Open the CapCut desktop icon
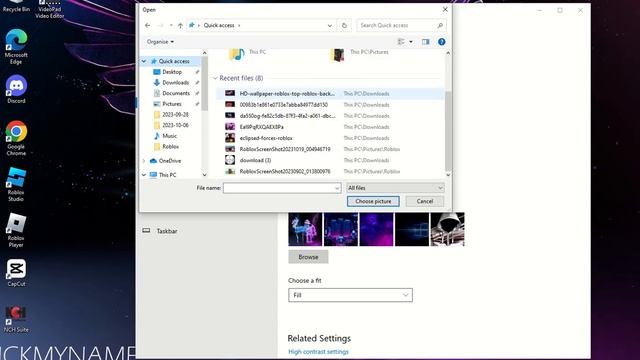640x360 pixels. (x=16, y=273)
